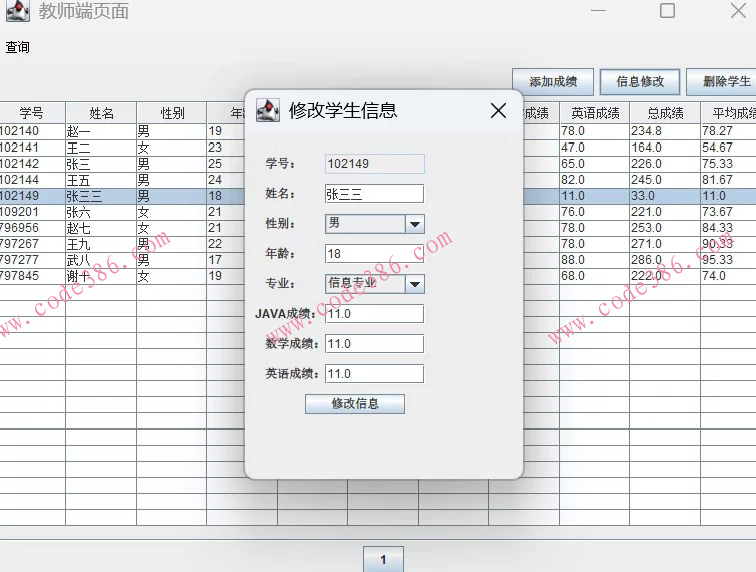Click the 删除学生 button
Screen dimensions: 756x572
click(x=722, y=82)
